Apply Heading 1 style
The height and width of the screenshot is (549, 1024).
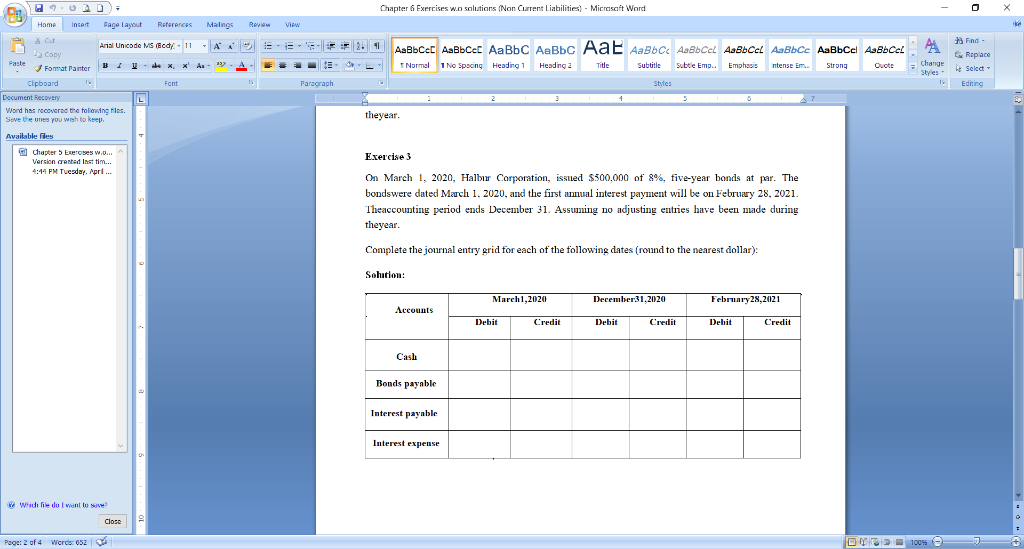coord(509,55)
